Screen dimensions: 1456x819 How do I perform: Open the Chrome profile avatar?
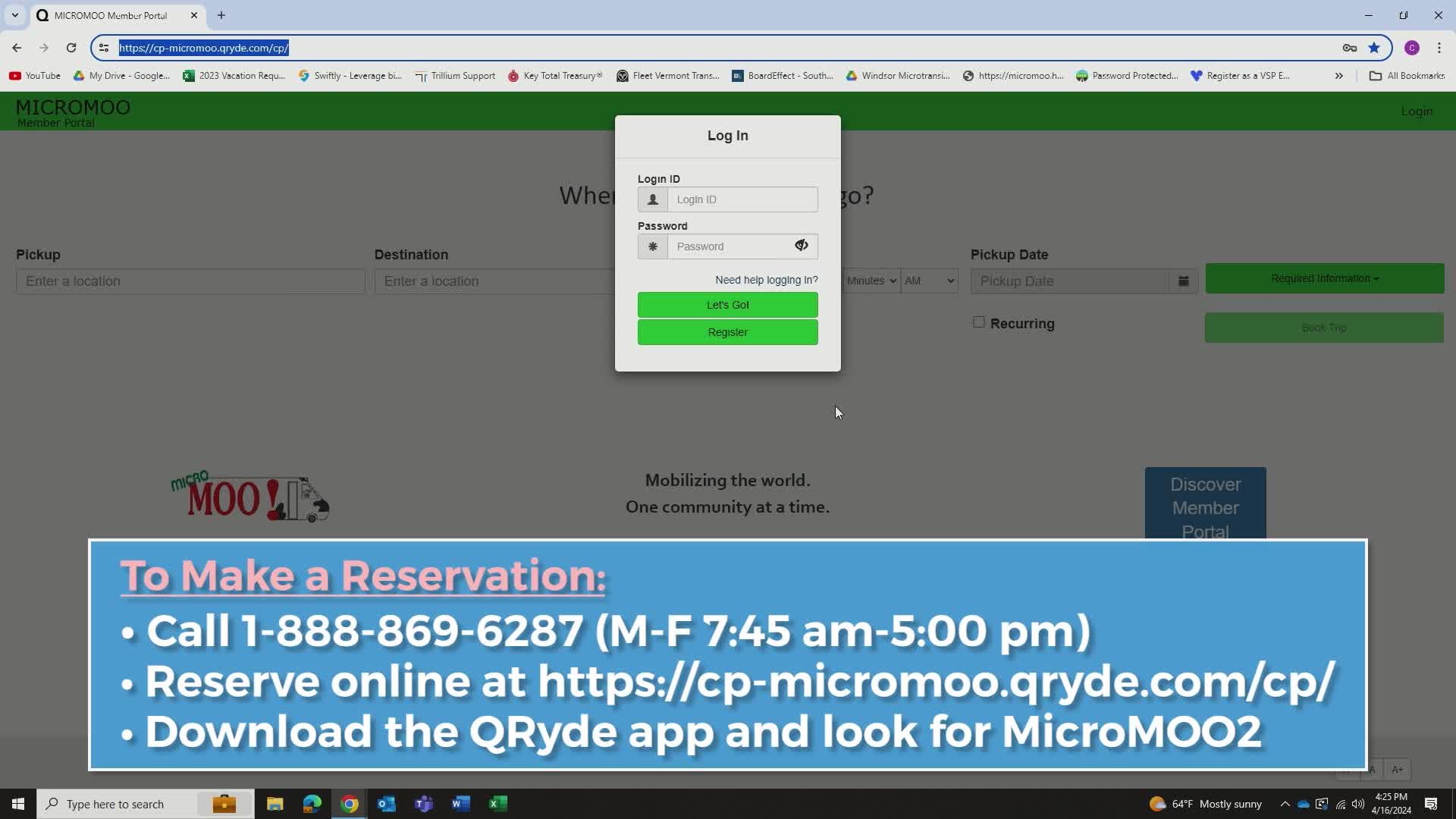pyautogui.click(x=1412, y=48)
